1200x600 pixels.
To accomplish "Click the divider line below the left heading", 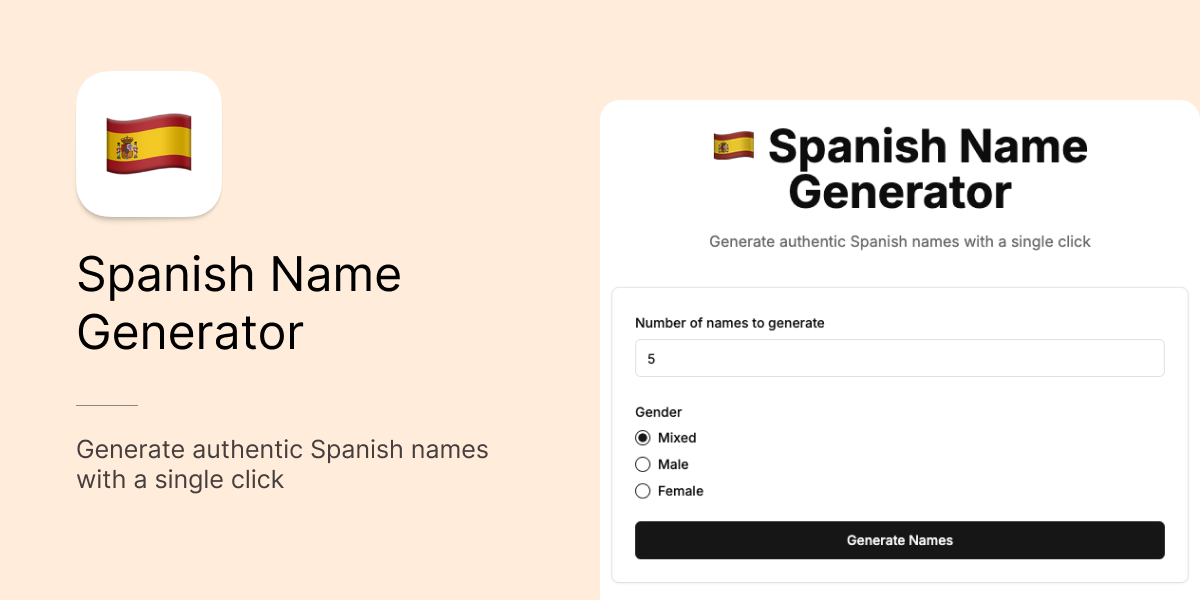I will [107, 403].
